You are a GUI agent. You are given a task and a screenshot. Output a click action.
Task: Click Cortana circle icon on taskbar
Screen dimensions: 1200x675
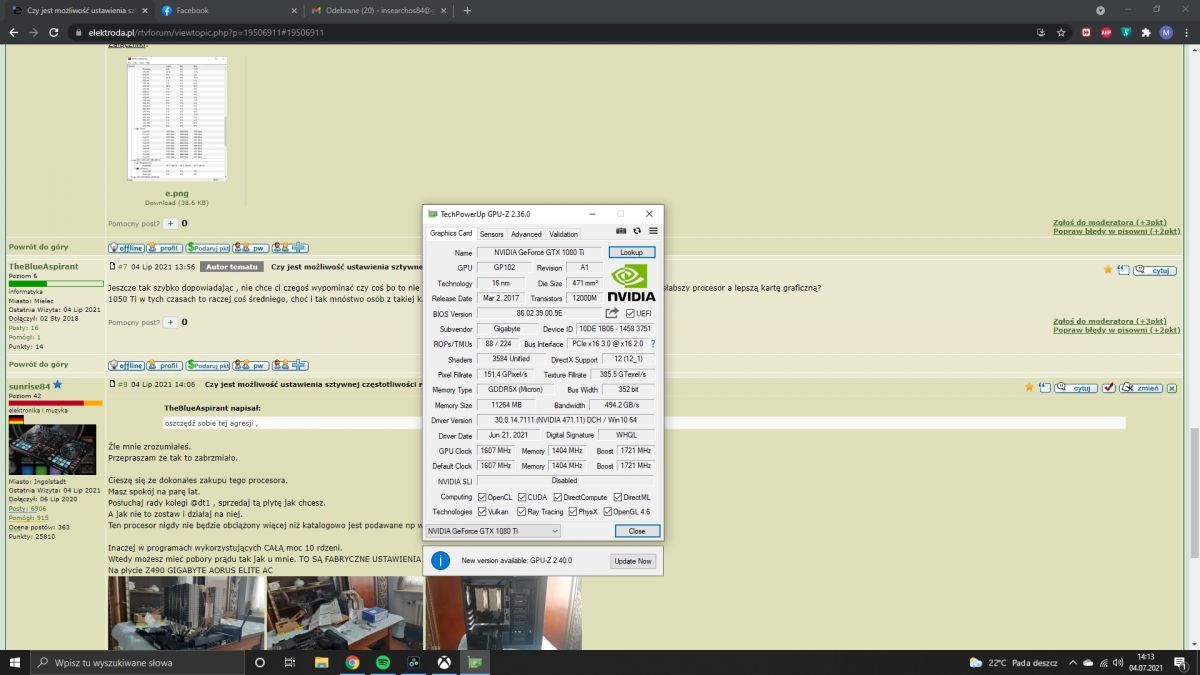coord(260,662)
